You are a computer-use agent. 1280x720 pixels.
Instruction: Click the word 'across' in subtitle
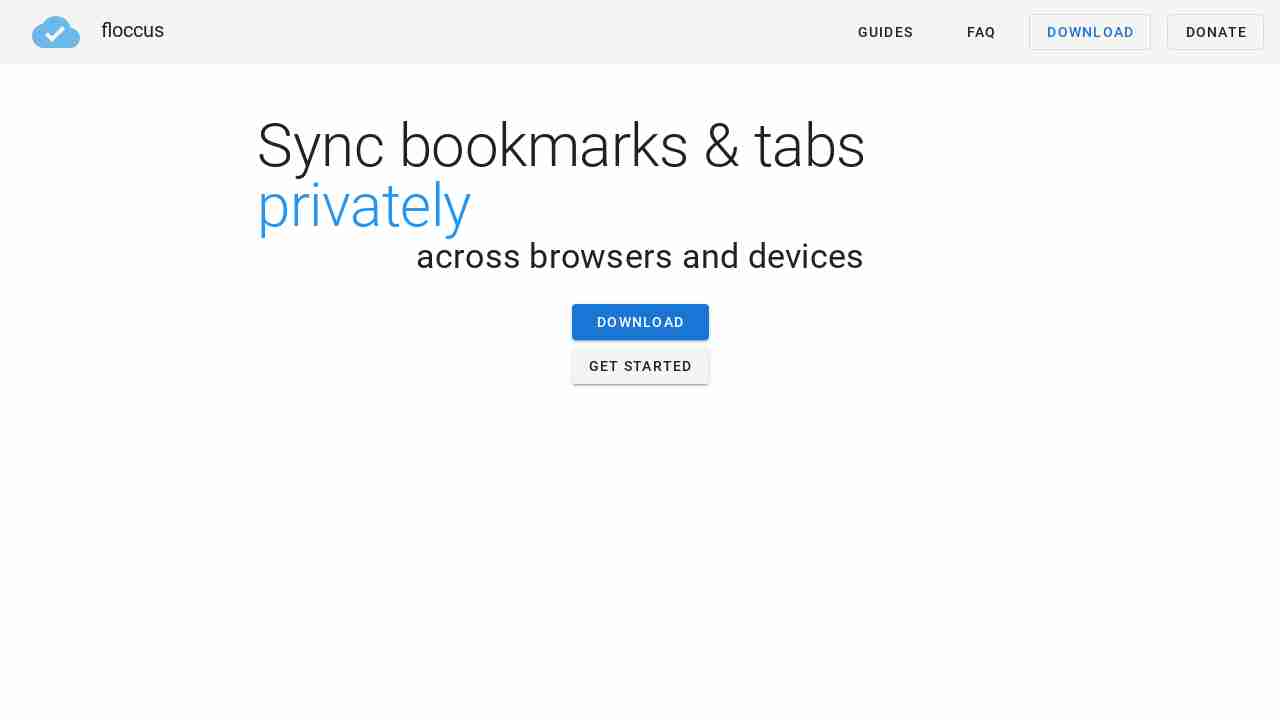click(468, 257)
